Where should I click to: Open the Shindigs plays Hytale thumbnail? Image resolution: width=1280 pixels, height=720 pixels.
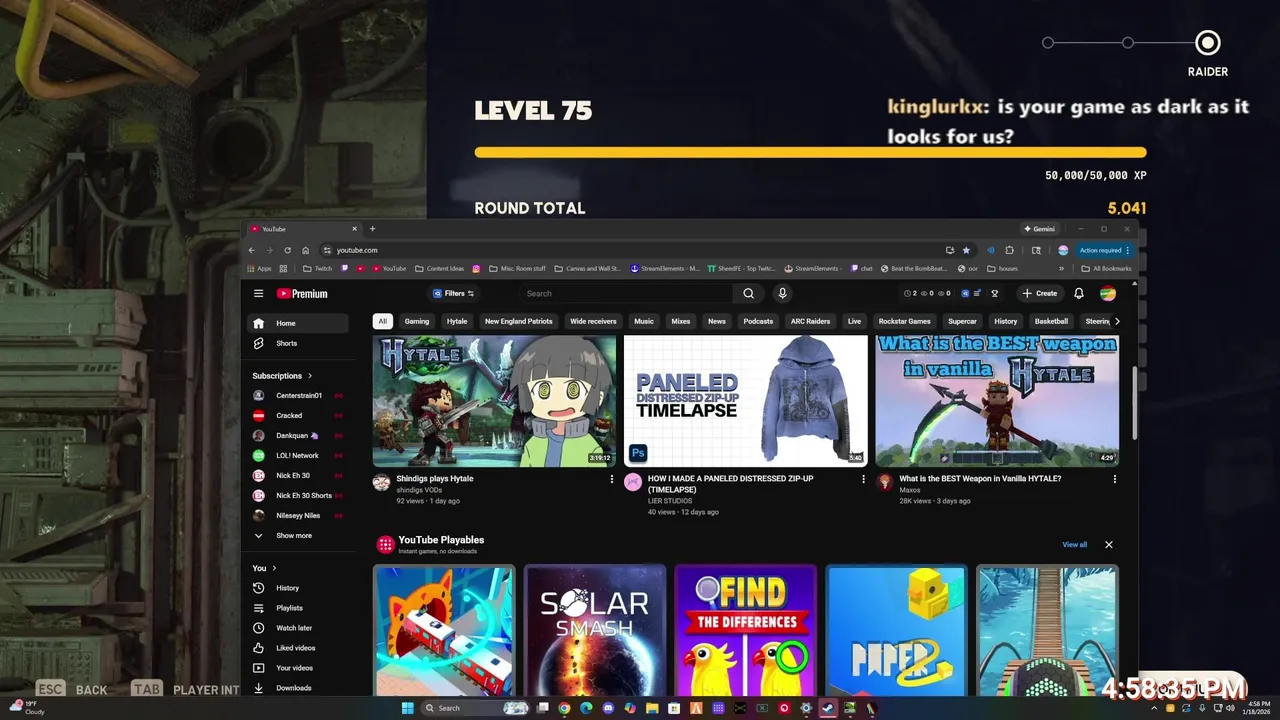[494, 400]
